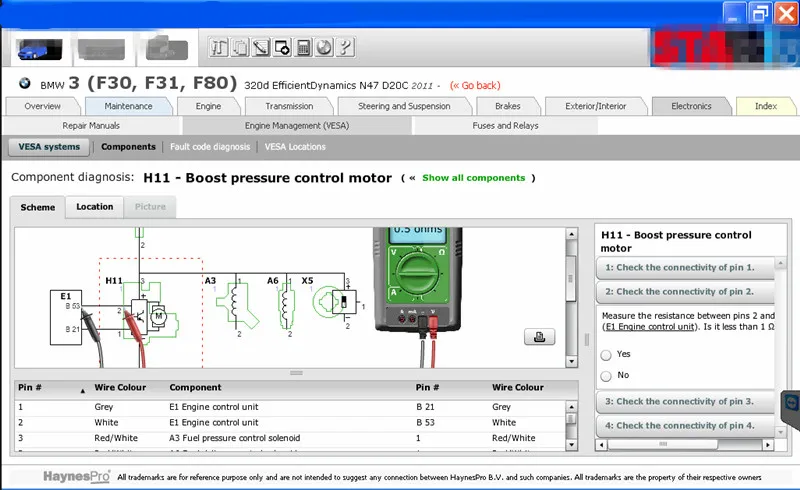Viewport: 800px width, 490px height.
Task: Open the Index tab
Action: pyautogui.click(x=765, y=106)
